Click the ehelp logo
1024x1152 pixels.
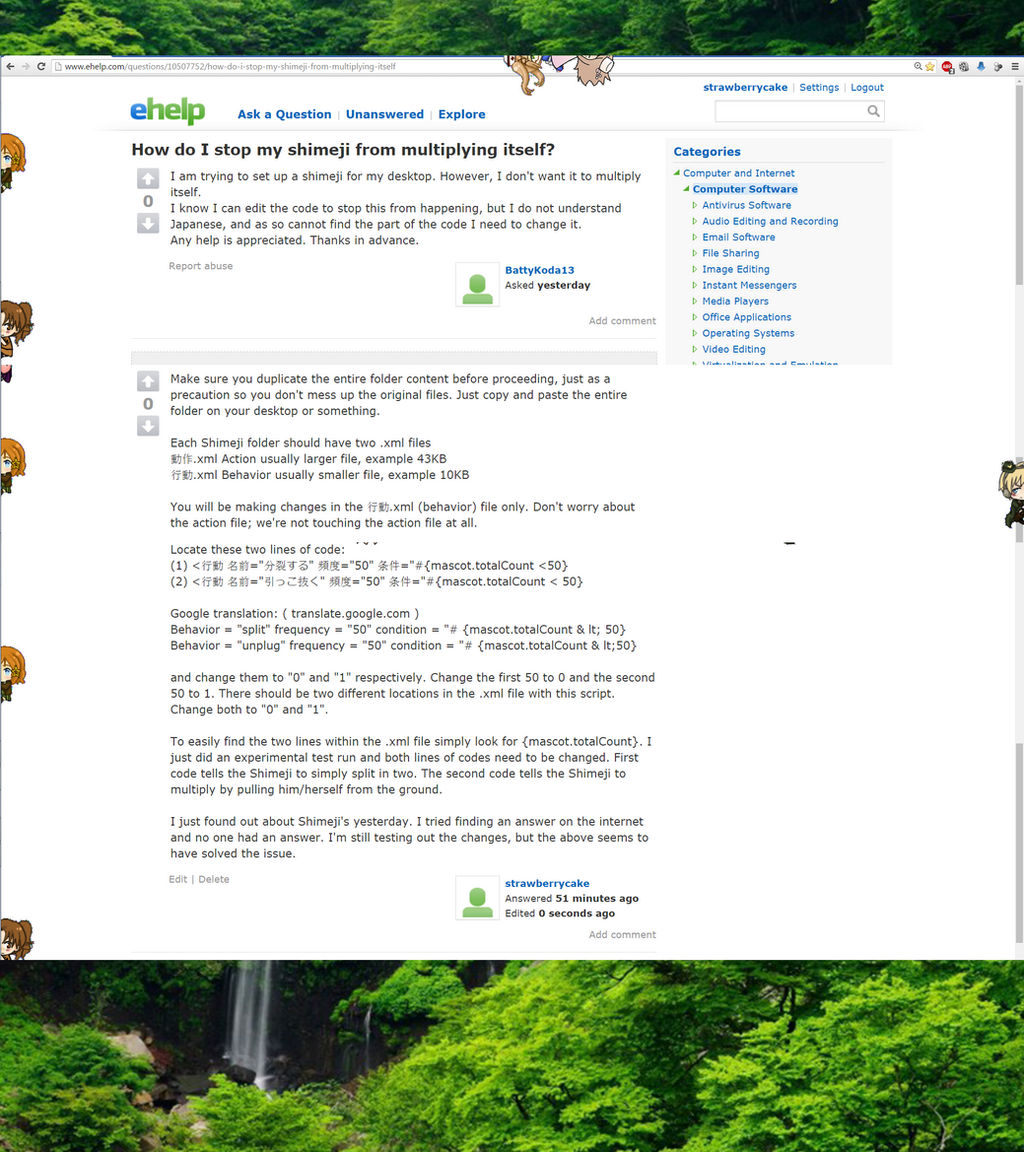(167, 111)
